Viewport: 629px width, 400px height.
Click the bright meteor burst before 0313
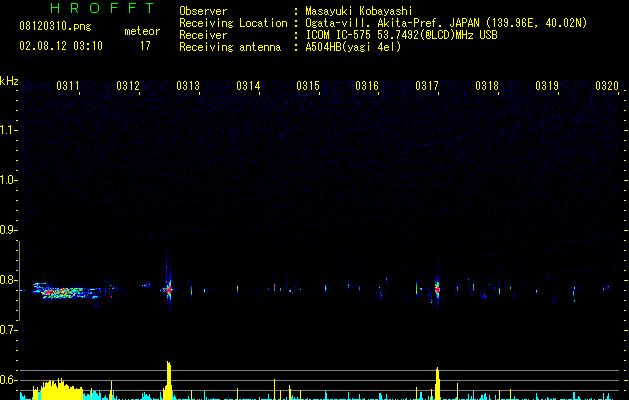169,289
